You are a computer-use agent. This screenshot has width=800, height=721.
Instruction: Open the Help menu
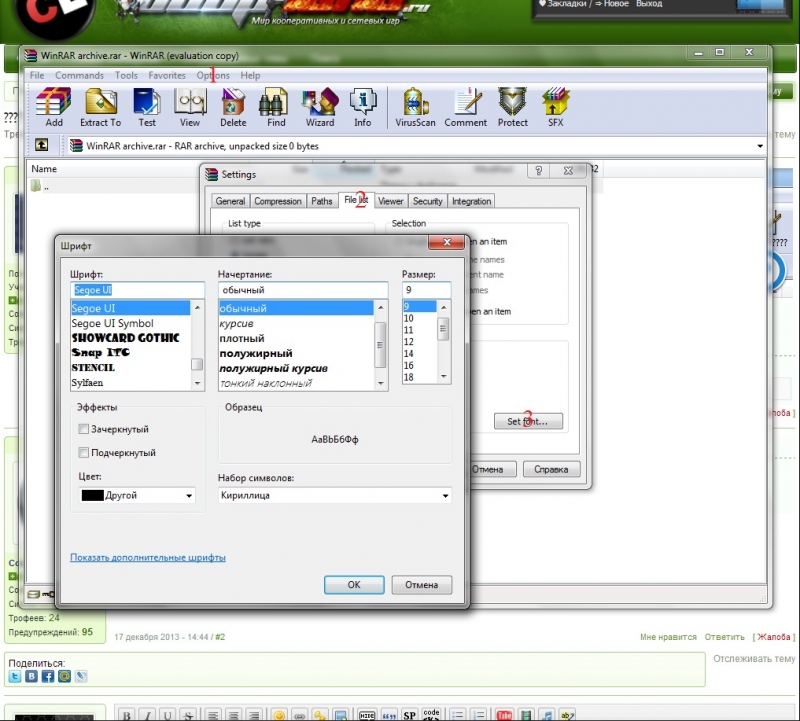tap(250, 75)
